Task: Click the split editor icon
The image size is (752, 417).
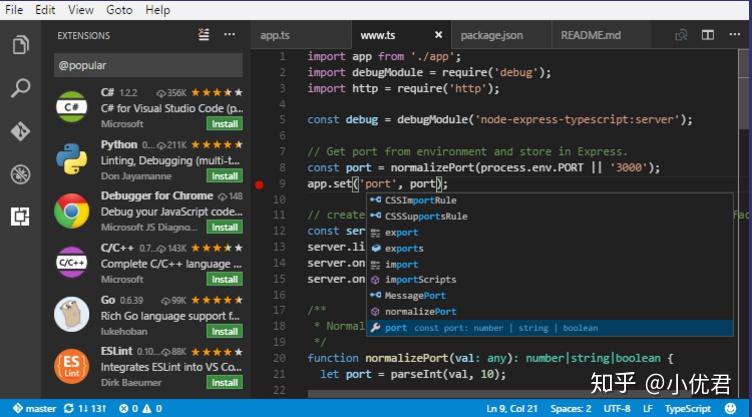Action: [x=708, y=35]
